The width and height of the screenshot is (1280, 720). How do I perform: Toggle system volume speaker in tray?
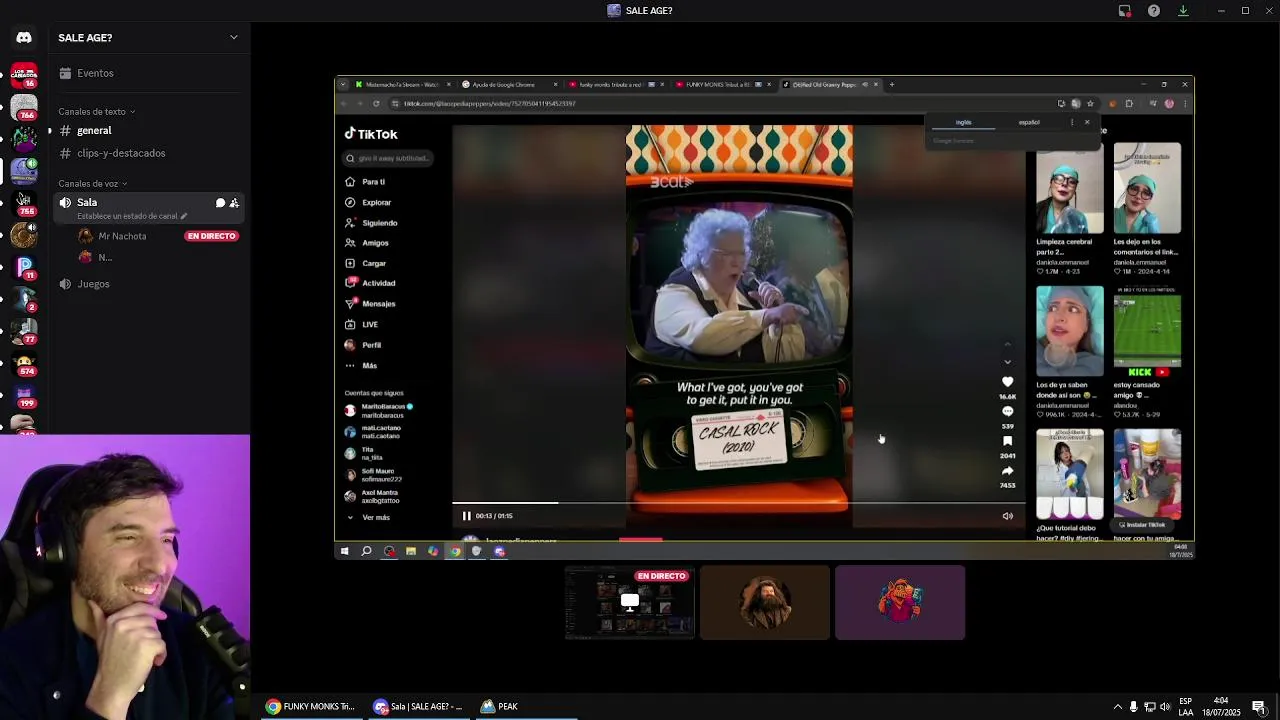[1165, 707]
